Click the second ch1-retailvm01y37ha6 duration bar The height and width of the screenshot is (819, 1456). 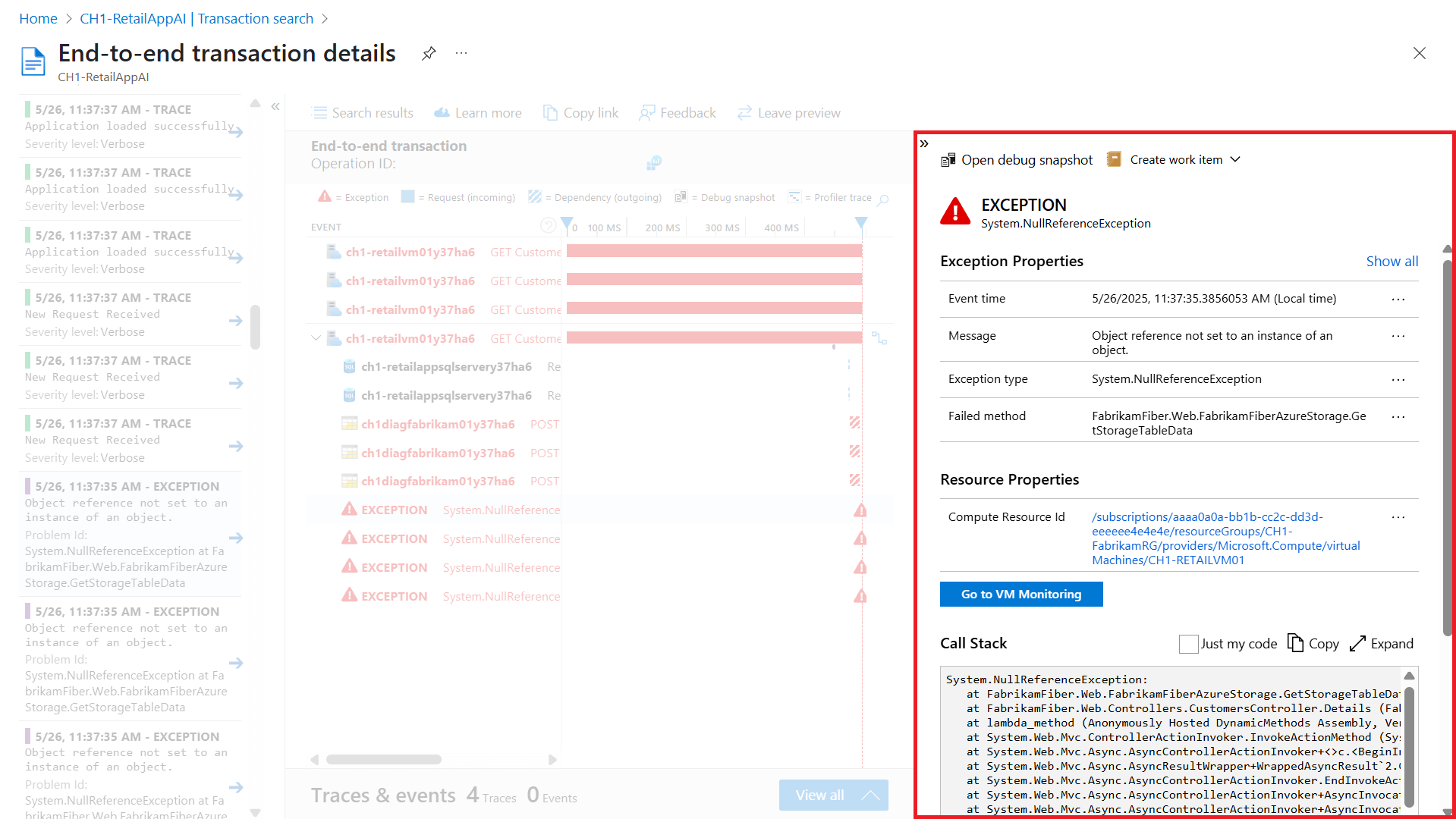pyautogui.click(x=714, y=280)
